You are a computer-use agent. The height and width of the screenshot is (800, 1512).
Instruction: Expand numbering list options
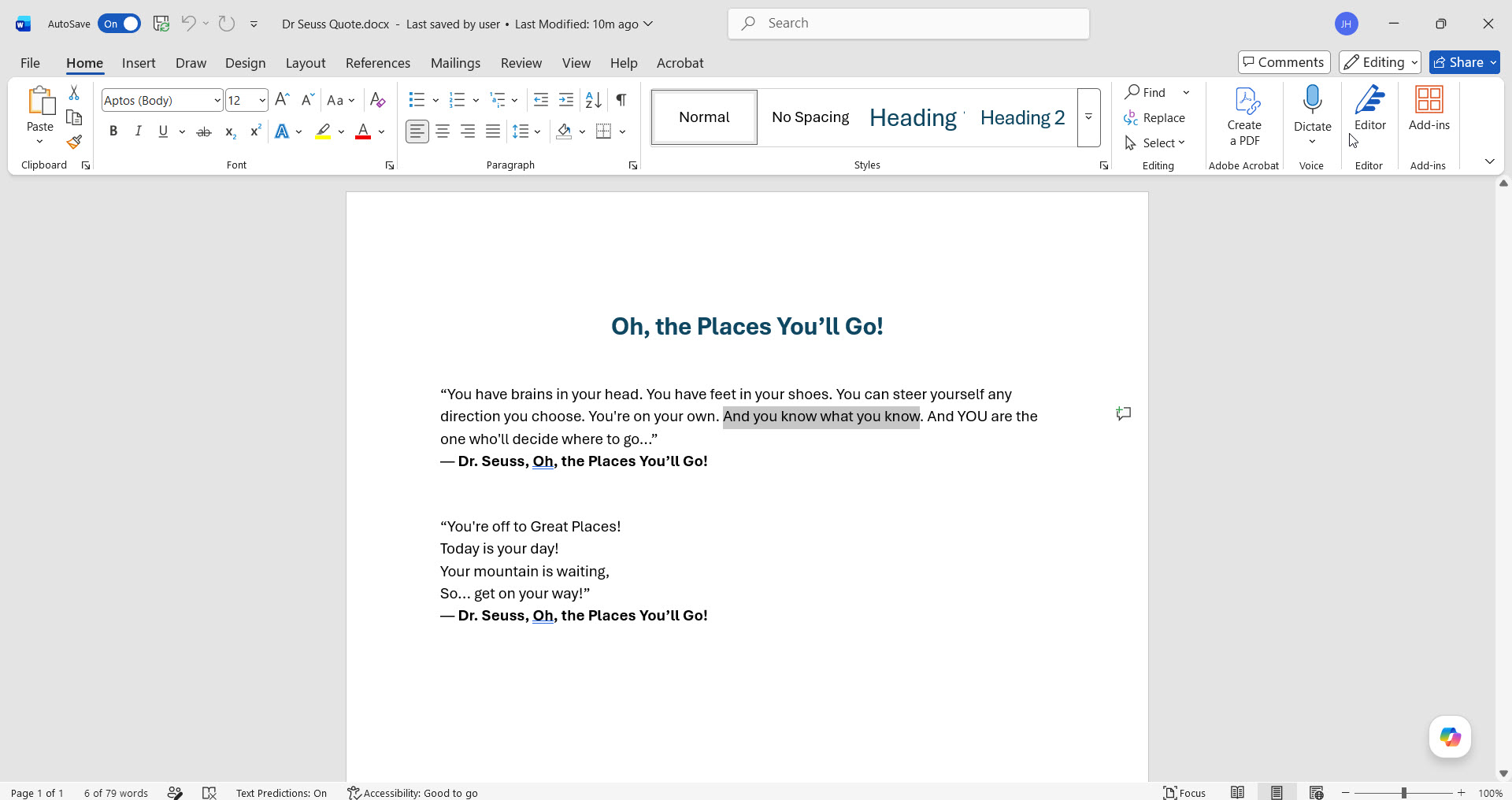[476, 100]
